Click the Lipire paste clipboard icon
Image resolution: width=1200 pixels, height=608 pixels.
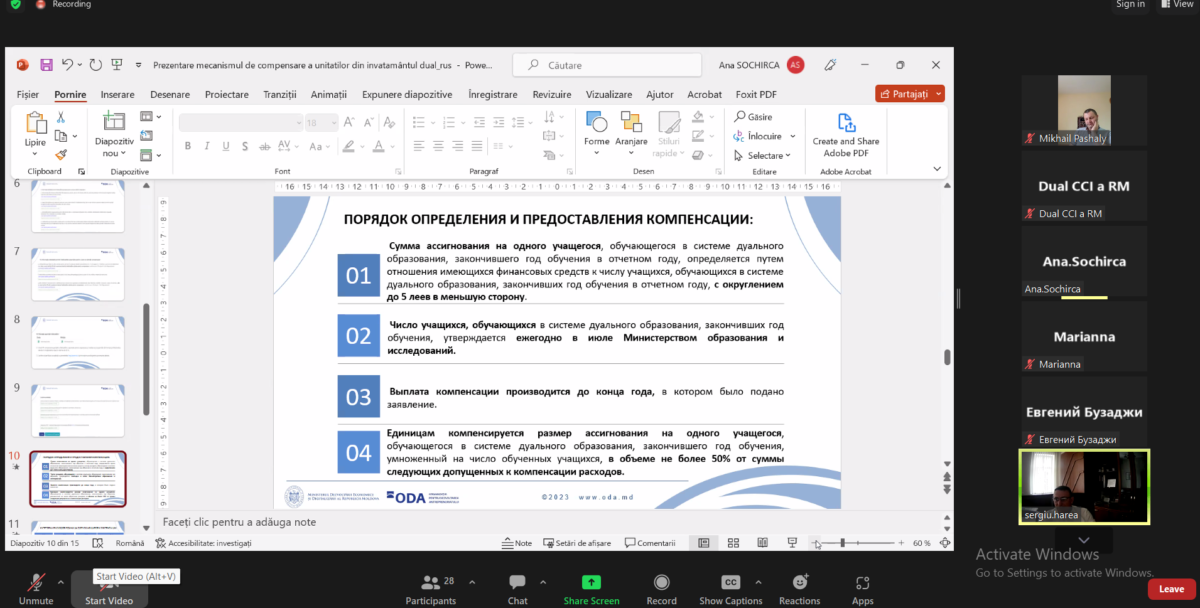coord(36,123)
